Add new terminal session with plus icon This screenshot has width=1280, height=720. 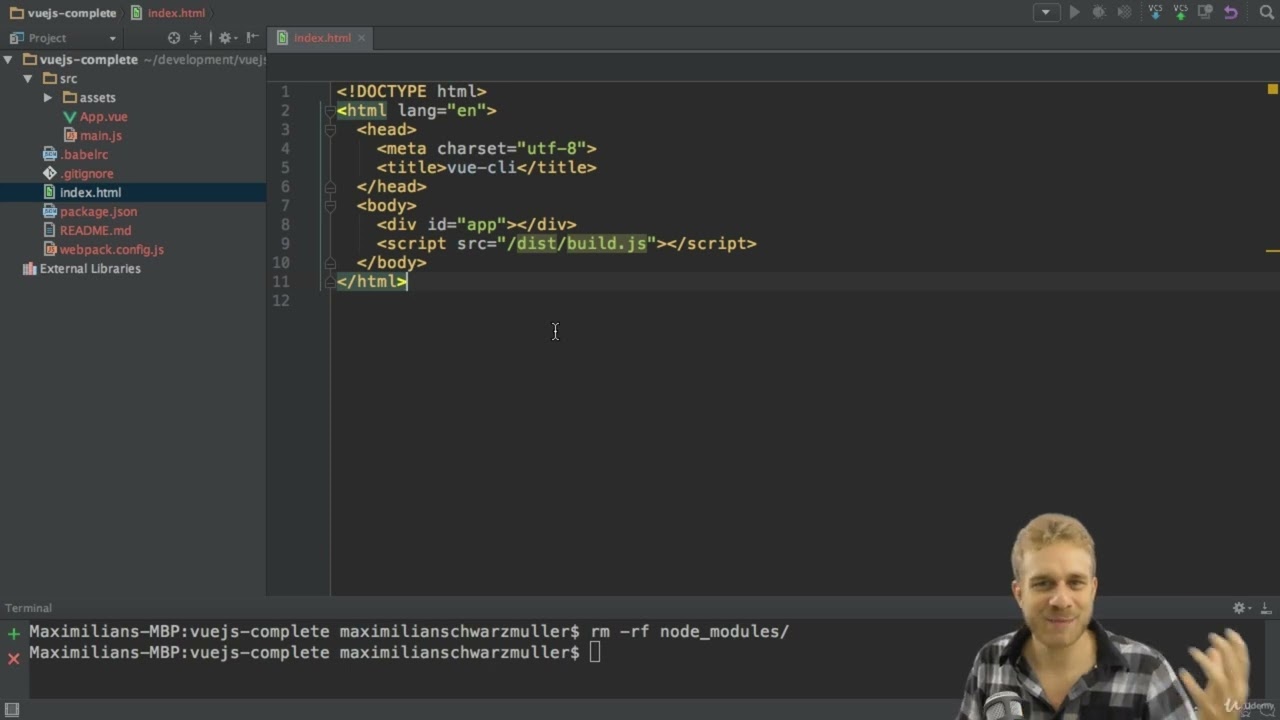pyautogui.click(x=13, y=634)
